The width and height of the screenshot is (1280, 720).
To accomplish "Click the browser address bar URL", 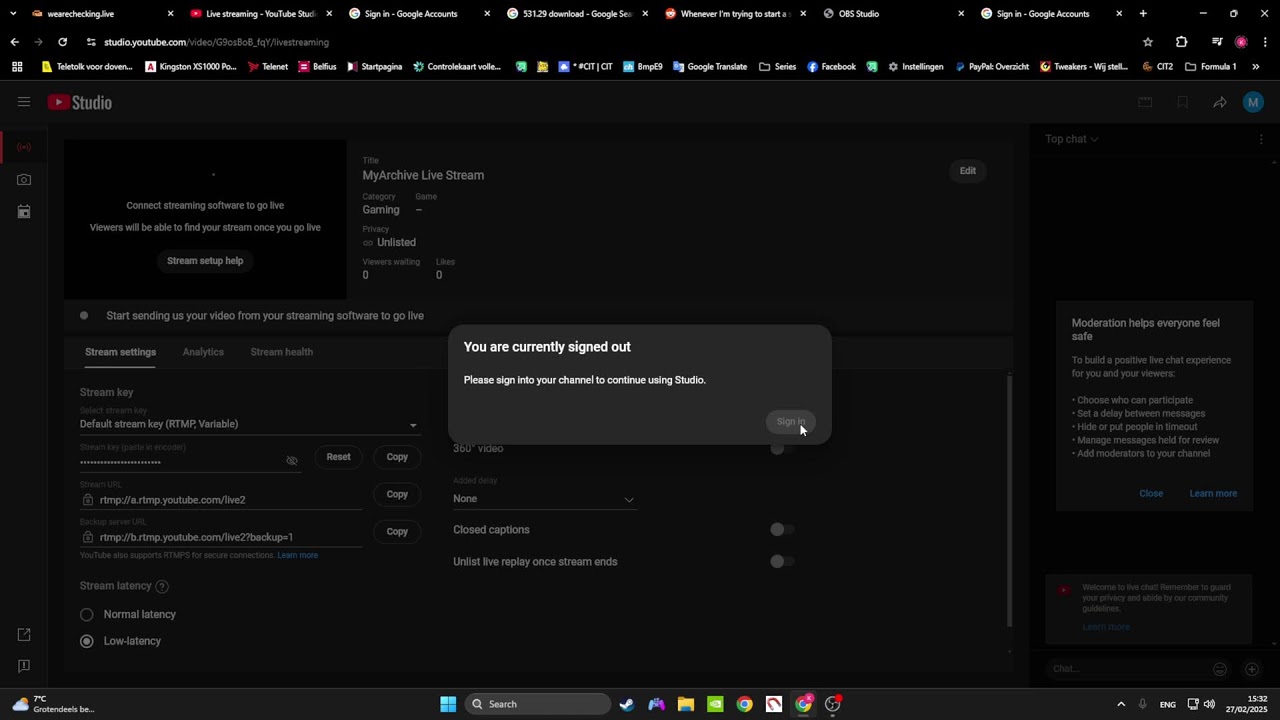I will click(x=216, y=42).
